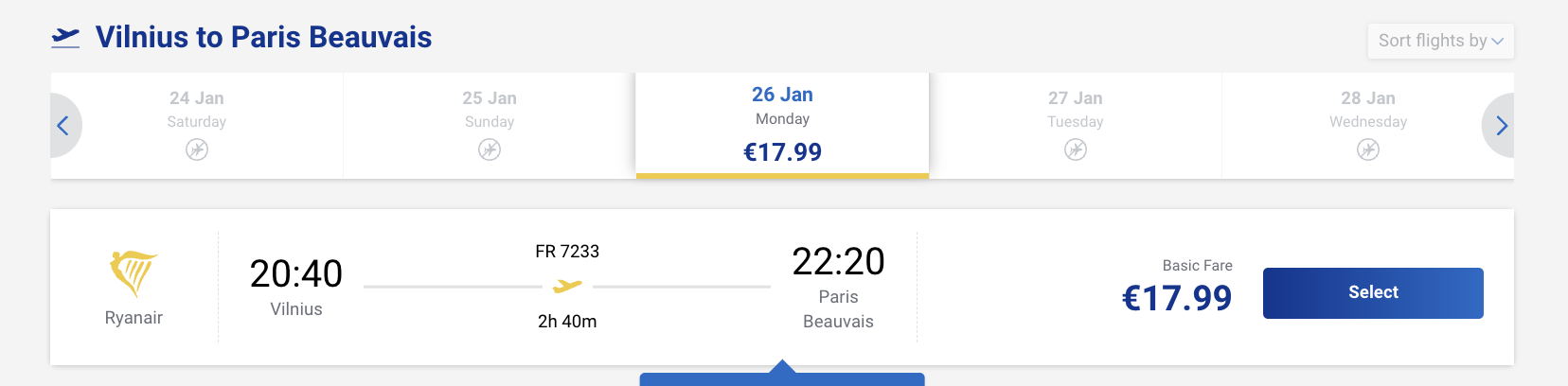The height and width of the screenshot is (386, 1568).
Task: Click the Basic Fare label
Action: point(1197,266)
